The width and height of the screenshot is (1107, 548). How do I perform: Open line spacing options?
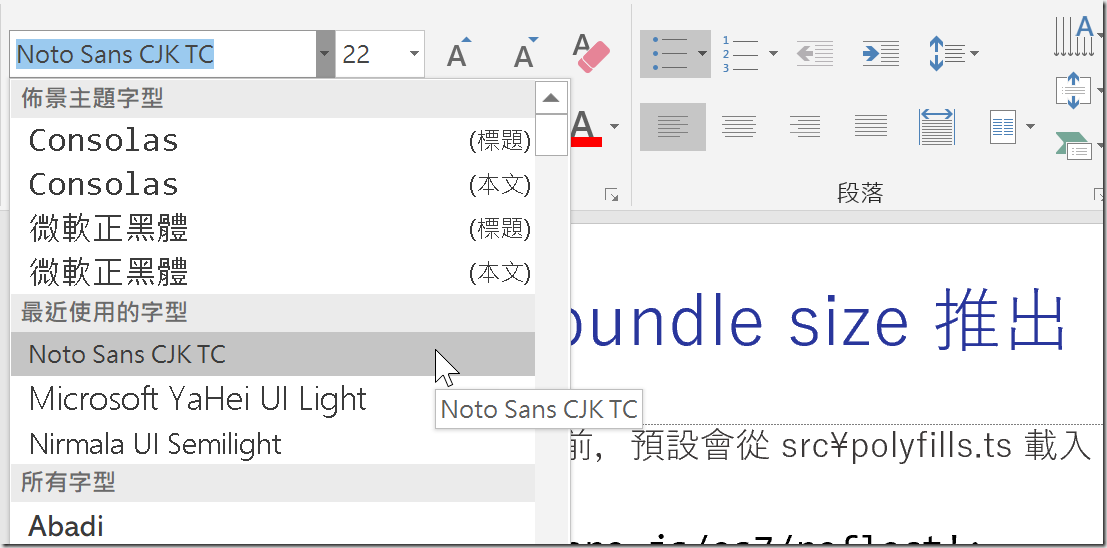tap(946, 54)
